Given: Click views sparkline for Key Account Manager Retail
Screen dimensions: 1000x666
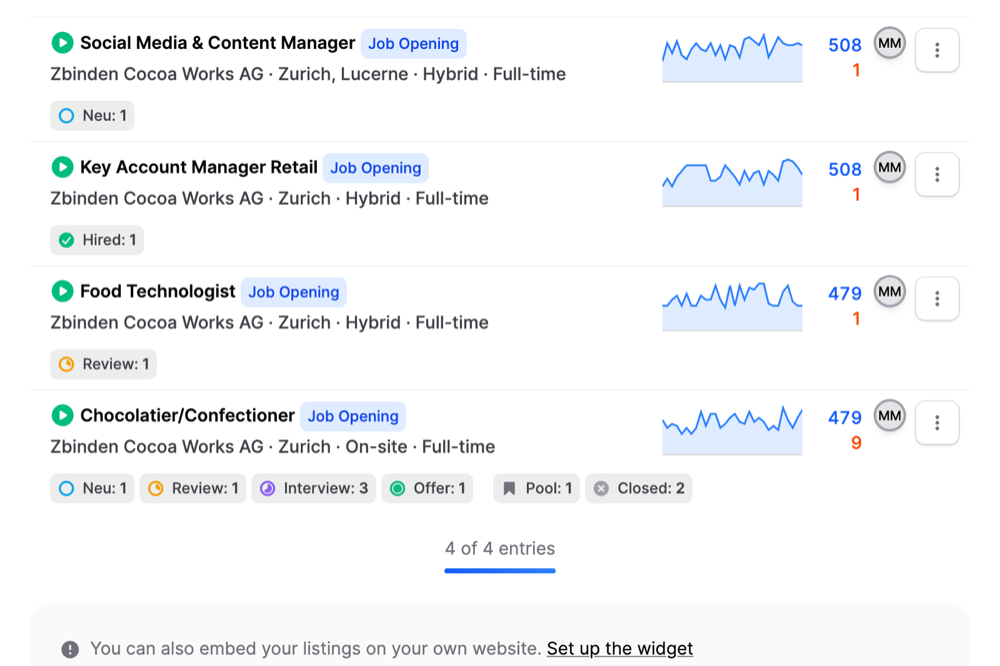Looking at the screenshot, I should [x=732, y=182].
